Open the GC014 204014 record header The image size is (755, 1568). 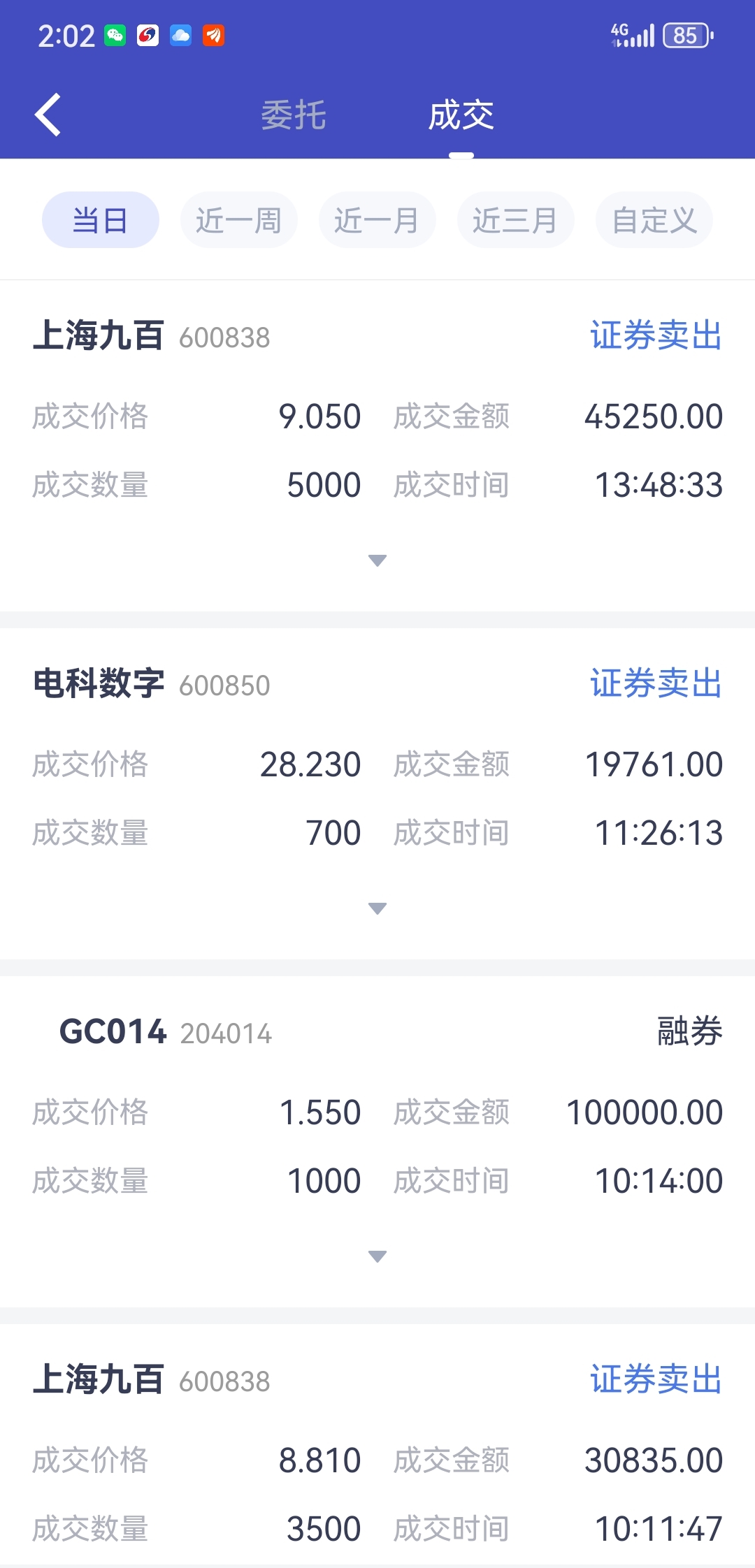point(166,1032)
